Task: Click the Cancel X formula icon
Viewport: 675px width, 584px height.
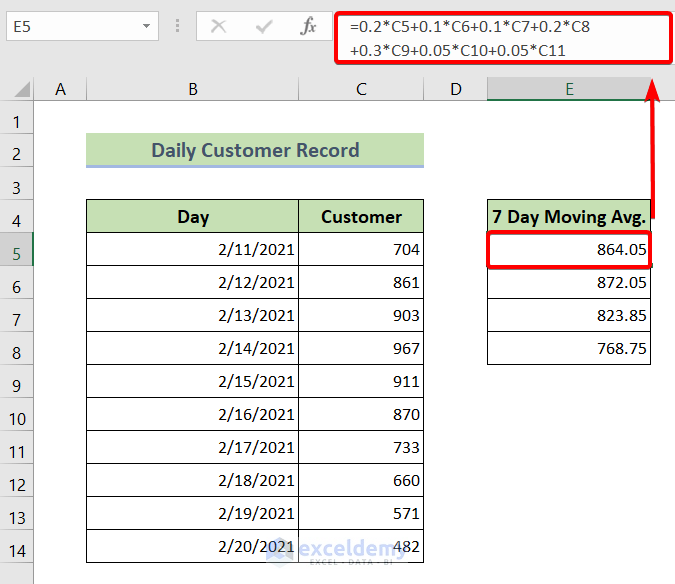Action: 218,27
